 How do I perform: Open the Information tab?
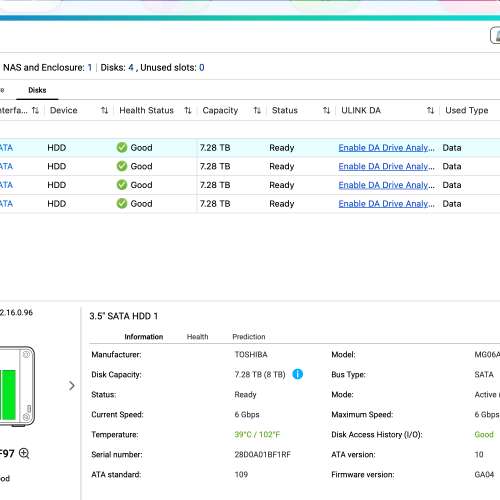[144, 337]
